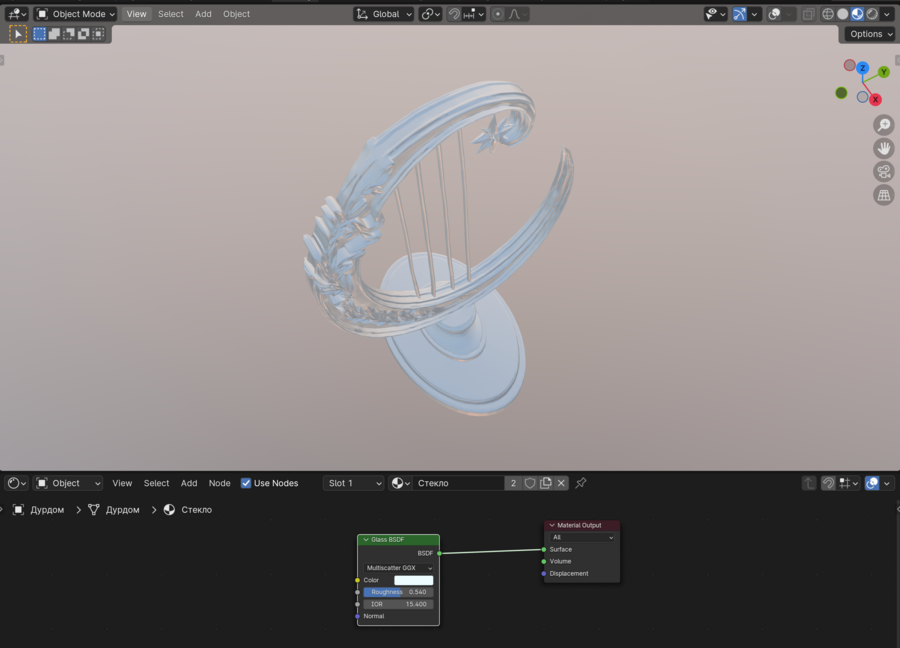This screenshot has height=648, width=900.
Task: Expand the Multiscatter GGX distribution dropdown
Action: (x=398, y=568)
